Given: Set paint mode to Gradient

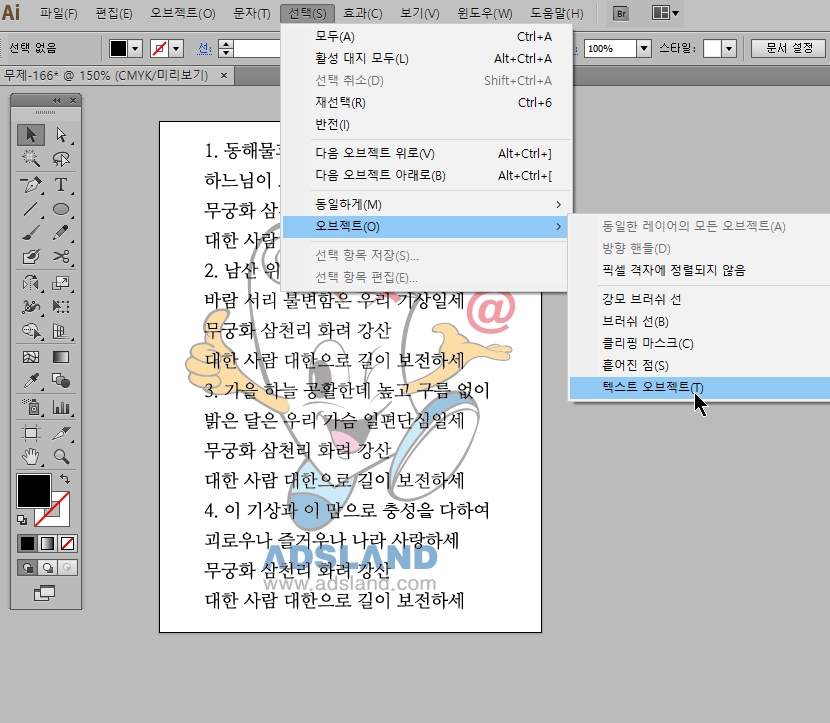Looking at the screenshot, I should click(47, 544).
